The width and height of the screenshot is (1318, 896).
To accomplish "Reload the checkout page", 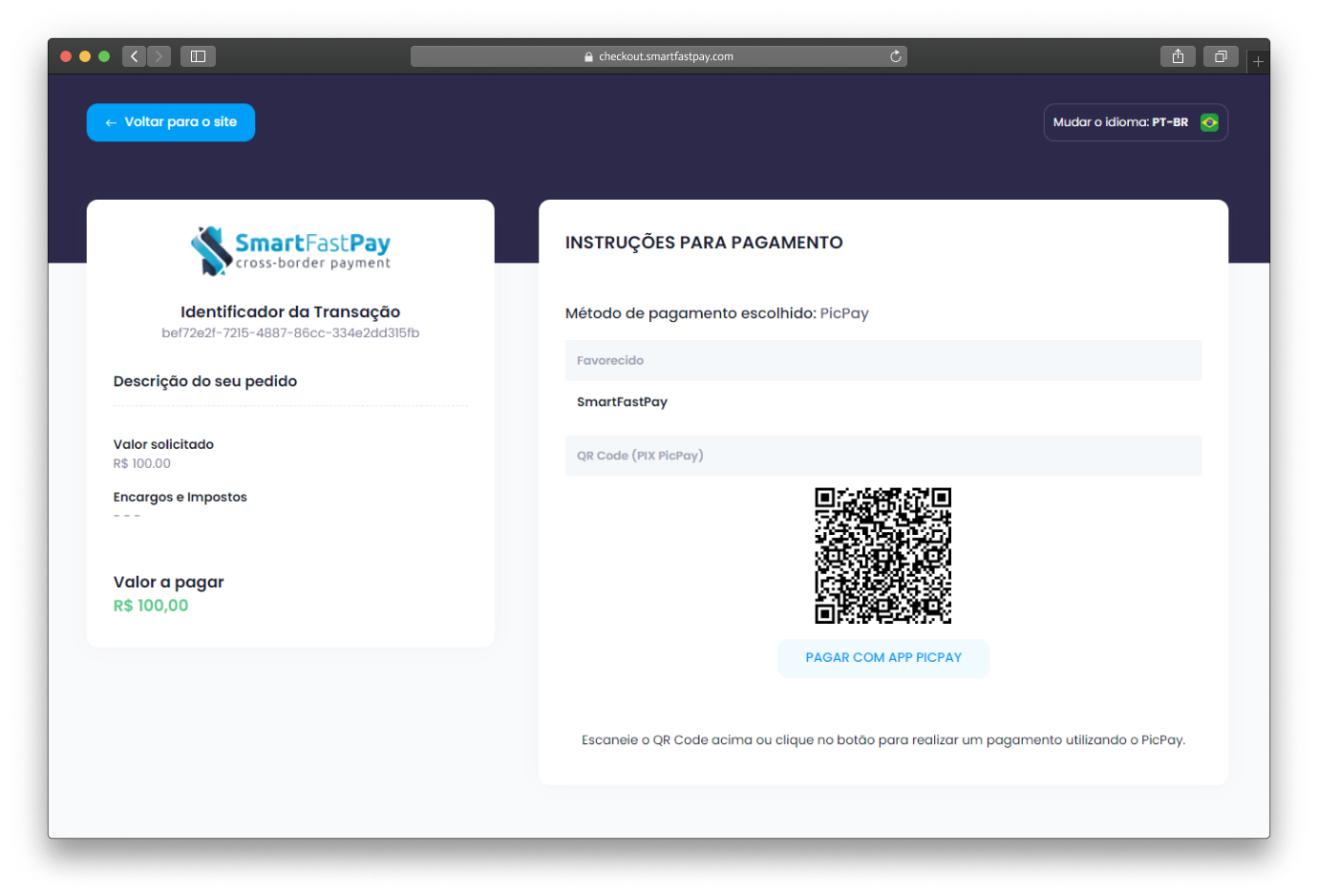I will tap(895, 56).
